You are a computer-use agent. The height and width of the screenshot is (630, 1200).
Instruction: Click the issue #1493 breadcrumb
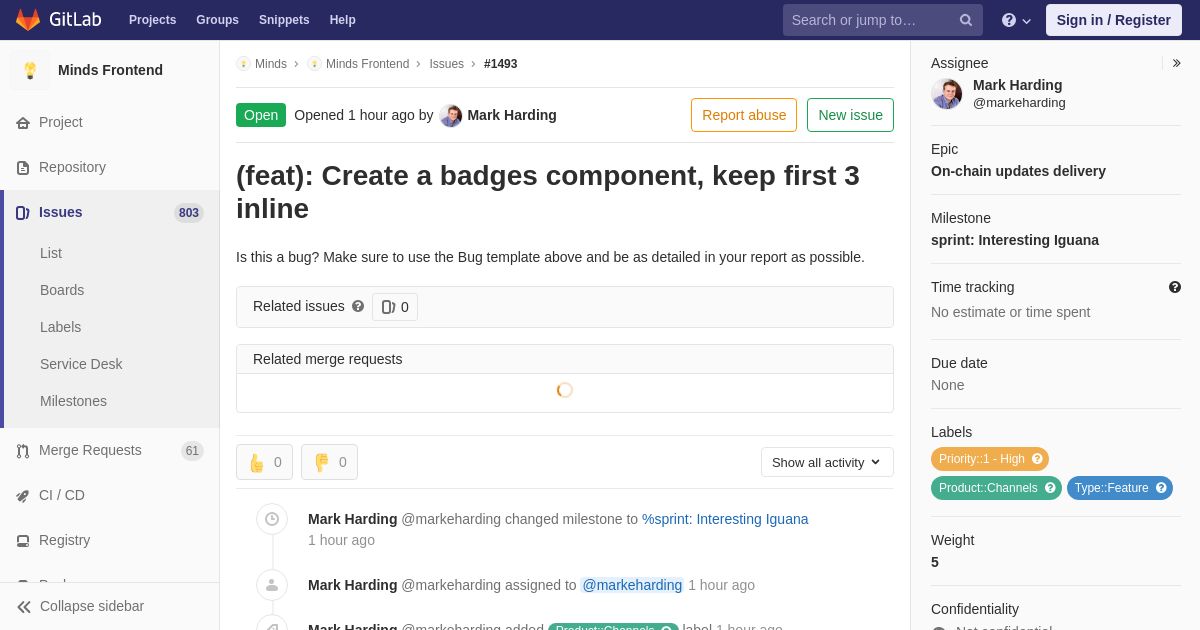click(x=500, y=64)
